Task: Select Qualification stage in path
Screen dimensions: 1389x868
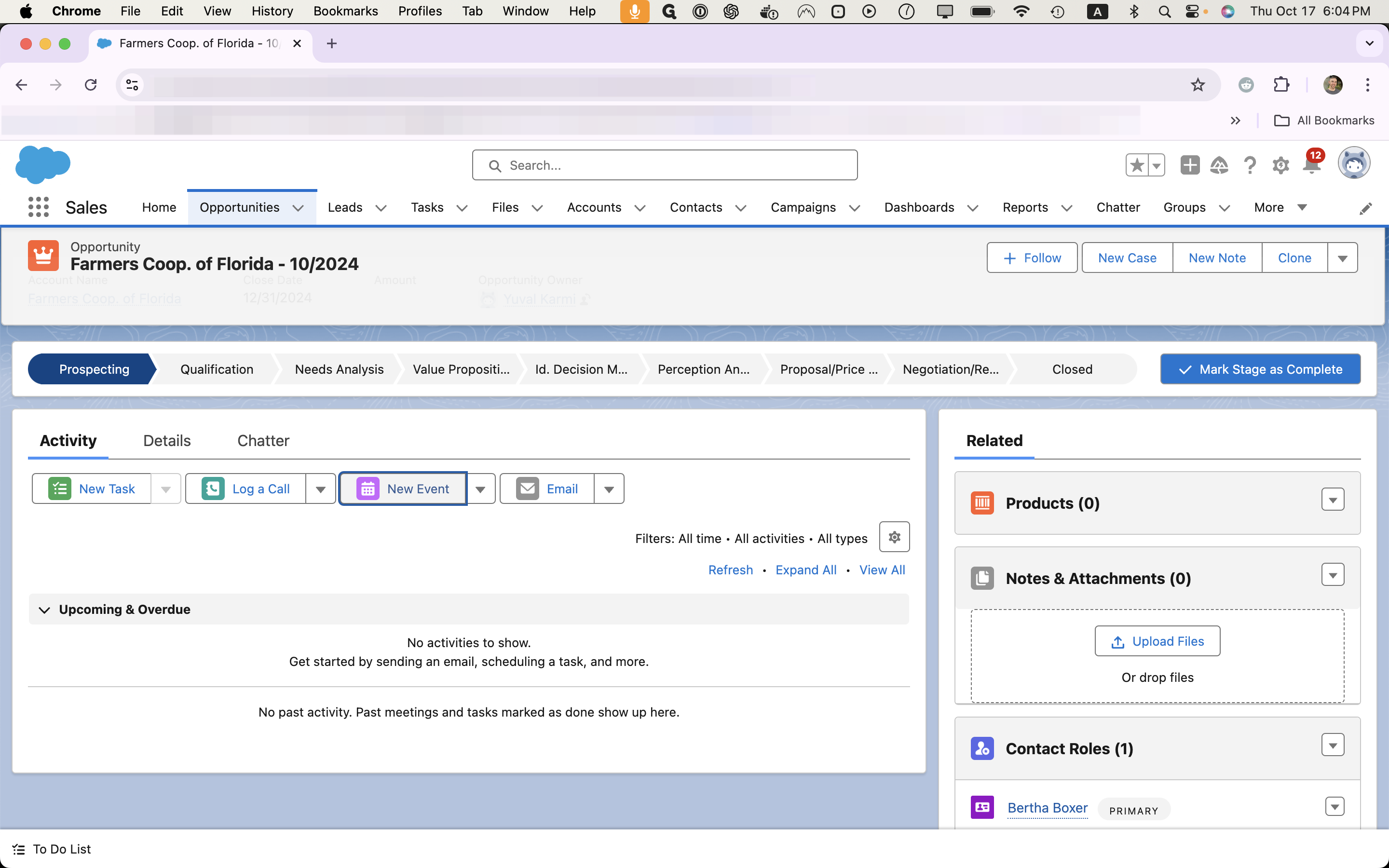Action: 217,369
